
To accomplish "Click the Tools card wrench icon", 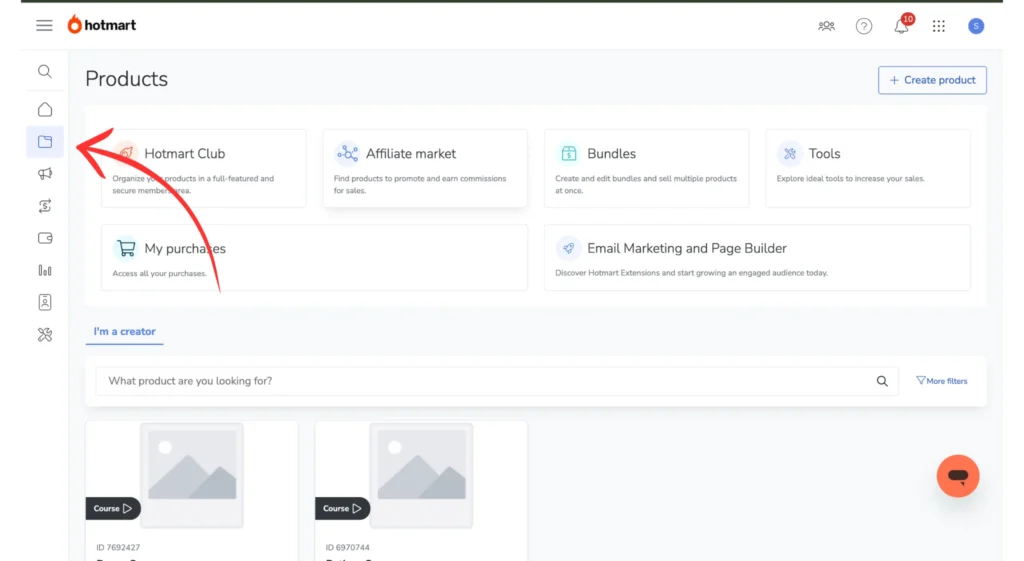I will 790,153.
